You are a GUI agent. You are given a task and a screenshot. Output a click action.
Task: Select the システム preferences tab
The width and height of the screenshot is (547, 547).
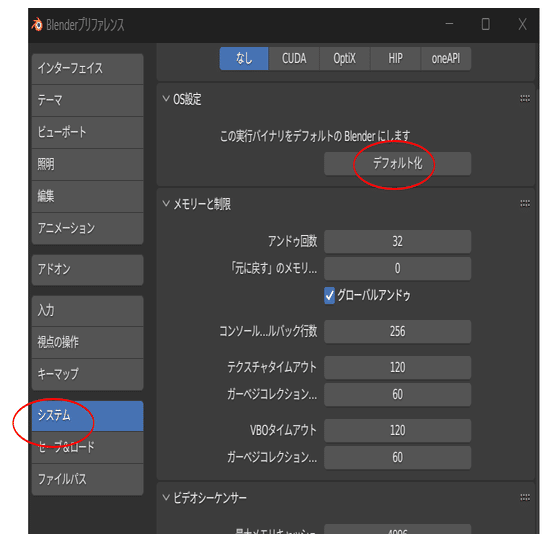point(88,416)
